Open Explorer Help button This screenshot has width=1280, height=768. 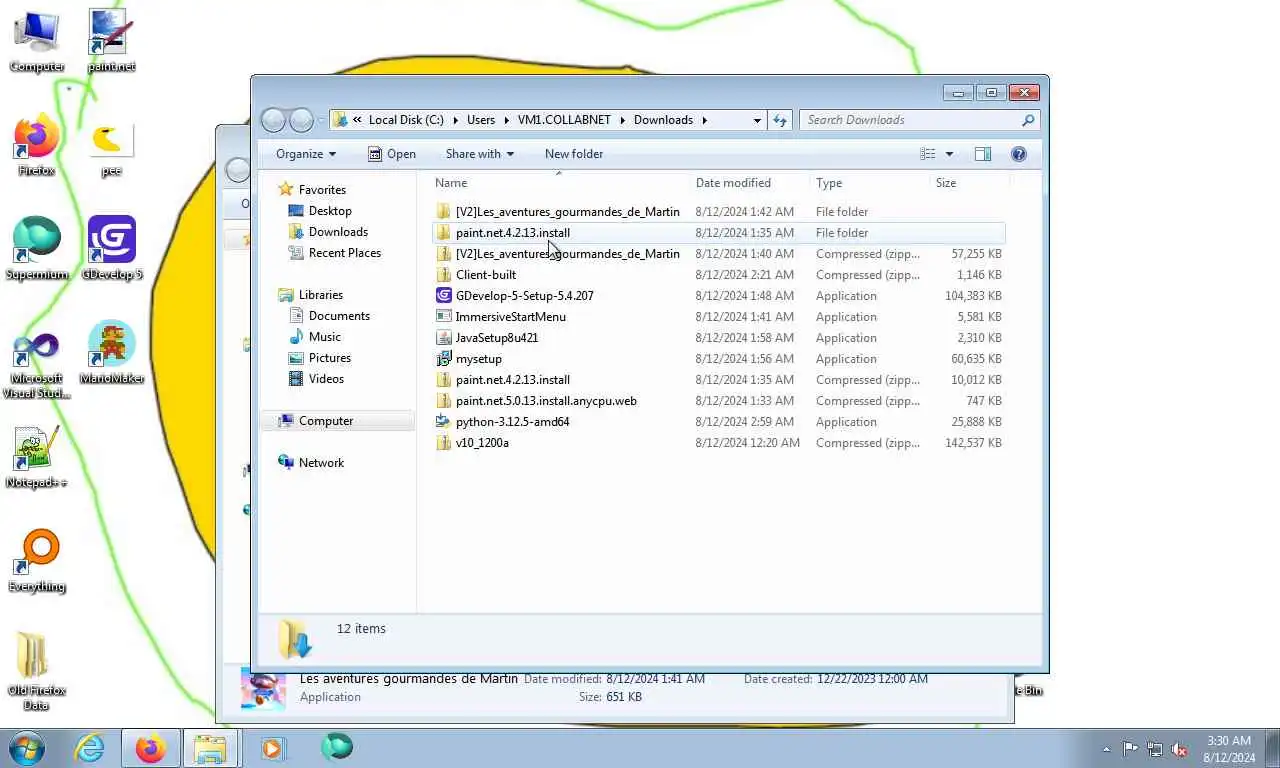point(1019,154)
